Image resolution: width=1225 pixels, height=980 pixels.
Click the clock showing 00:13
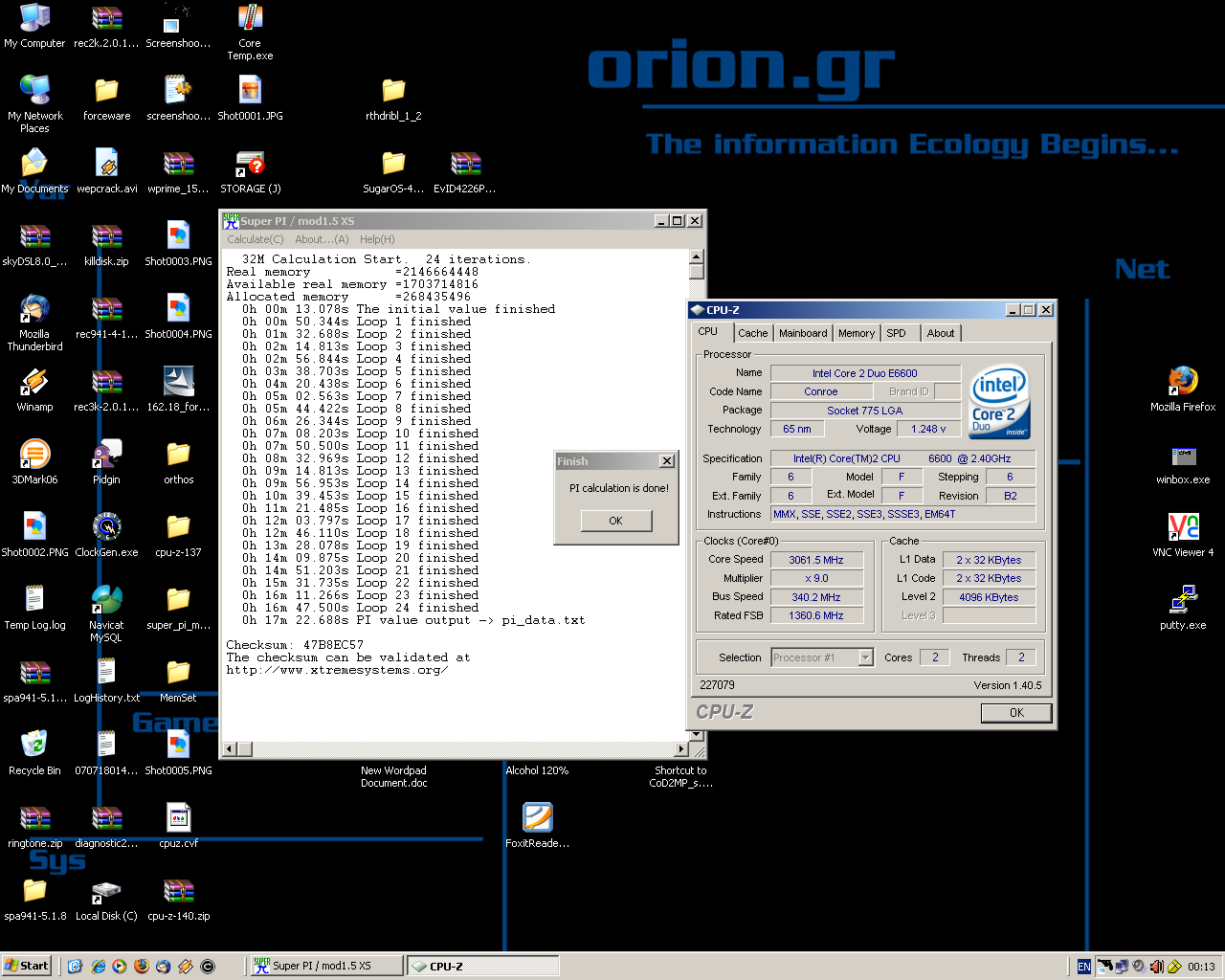(1201, 967)
